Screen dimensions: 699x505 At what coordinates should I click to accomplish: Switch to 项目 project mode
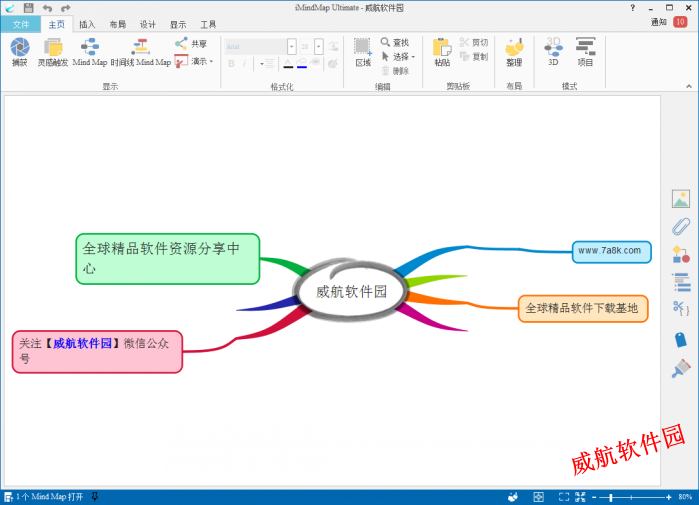pyautogui.click(x=585, y=52)
